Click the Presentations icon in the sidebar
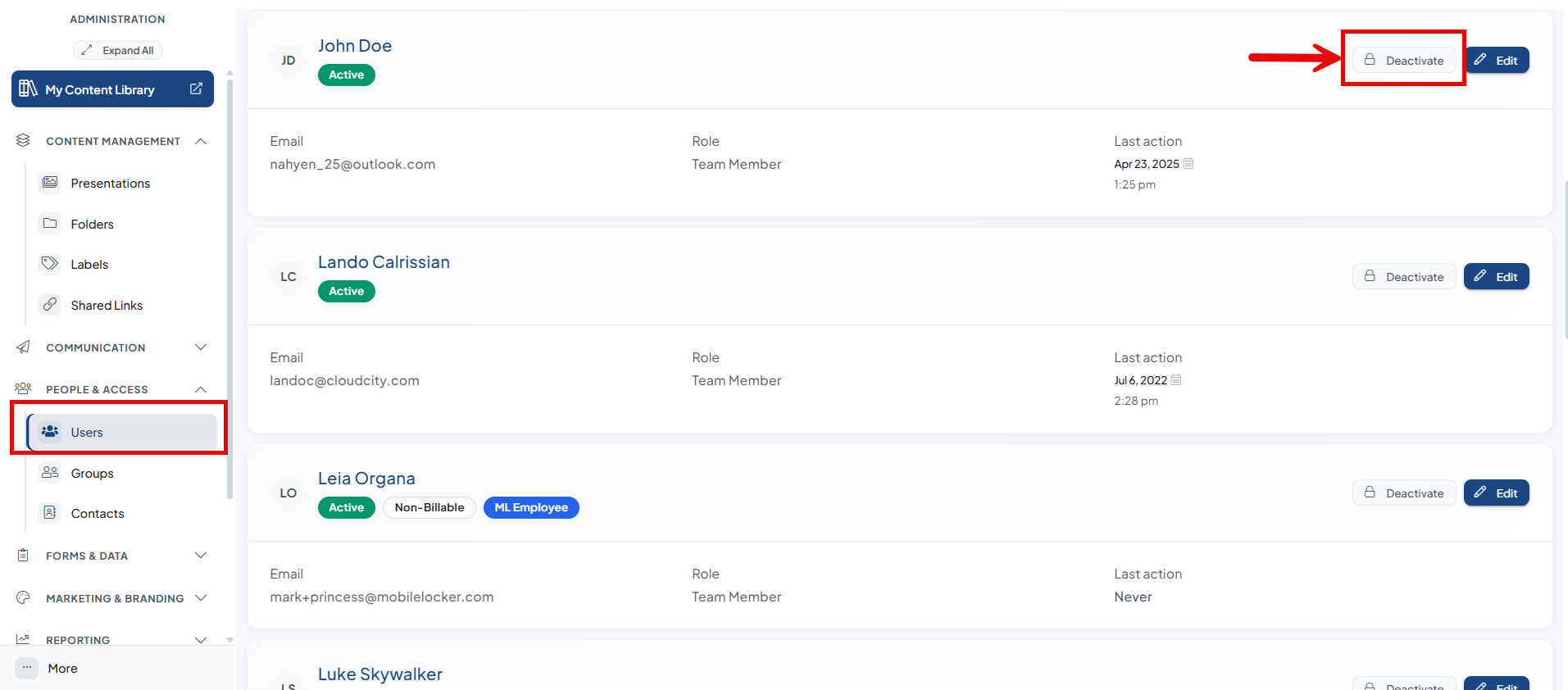 point(50,183)
